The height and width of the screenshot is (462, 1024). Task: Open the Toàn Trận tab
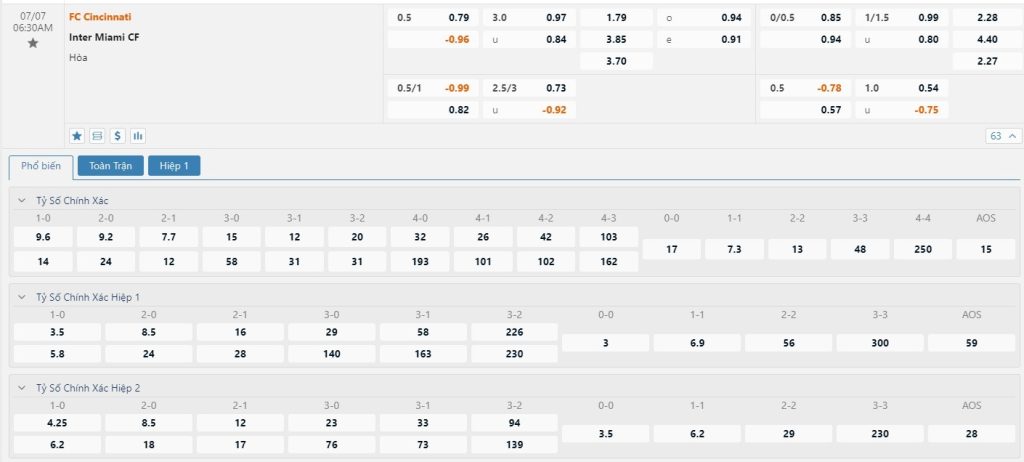point(110,166)
